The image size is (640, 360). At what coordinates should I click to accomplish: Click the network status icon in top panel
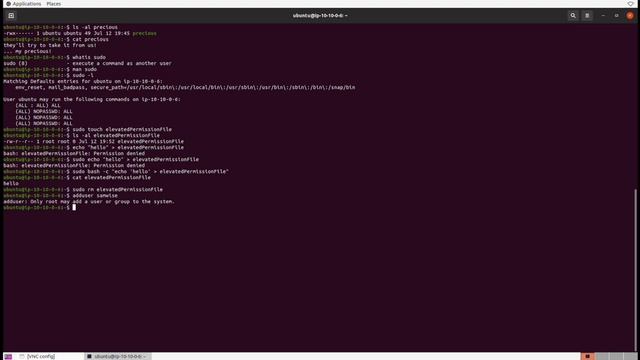coord(631,4)
